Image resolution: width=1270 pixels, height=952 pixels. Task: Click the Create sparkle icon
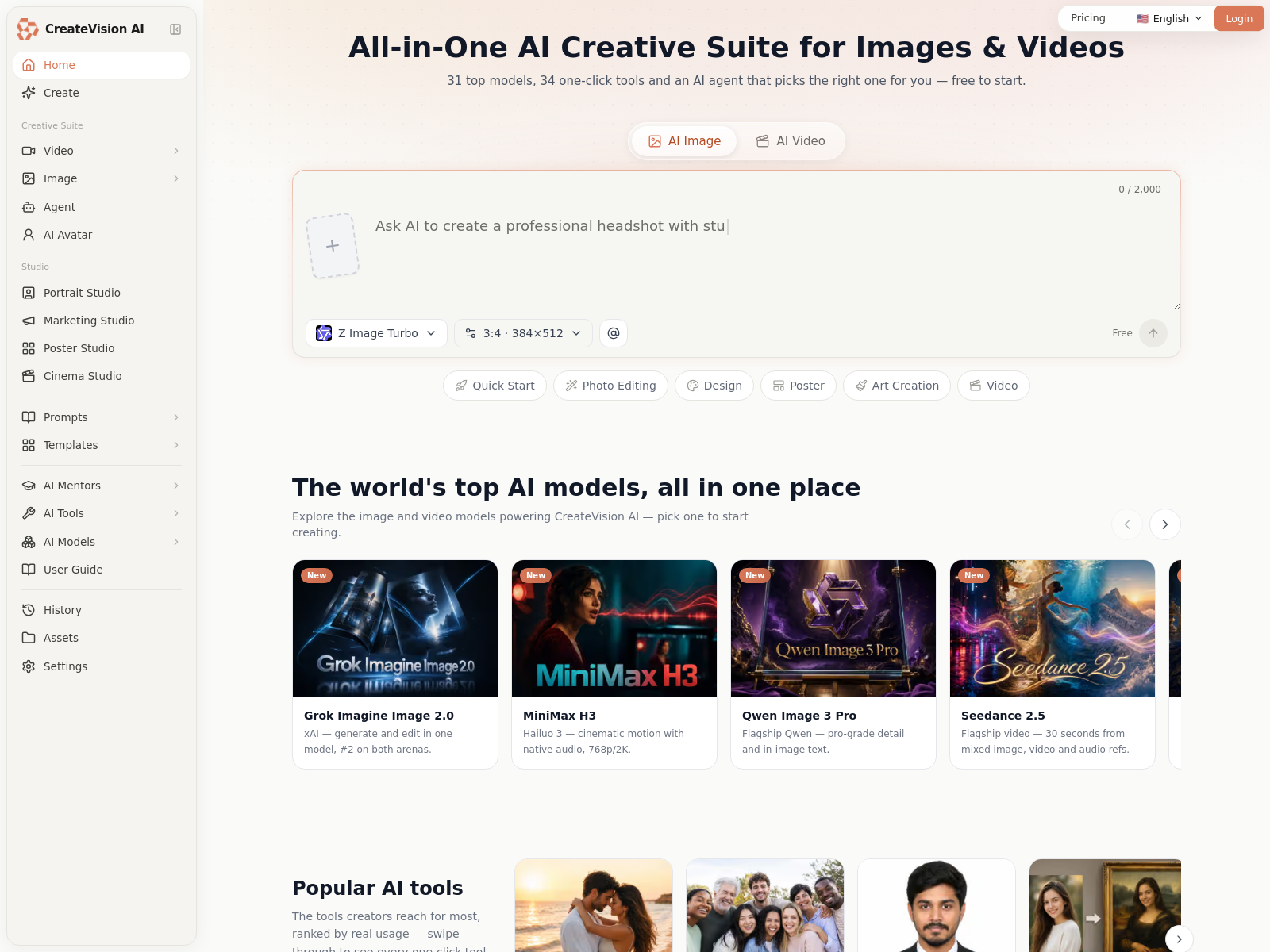click(x=29, y=93)
